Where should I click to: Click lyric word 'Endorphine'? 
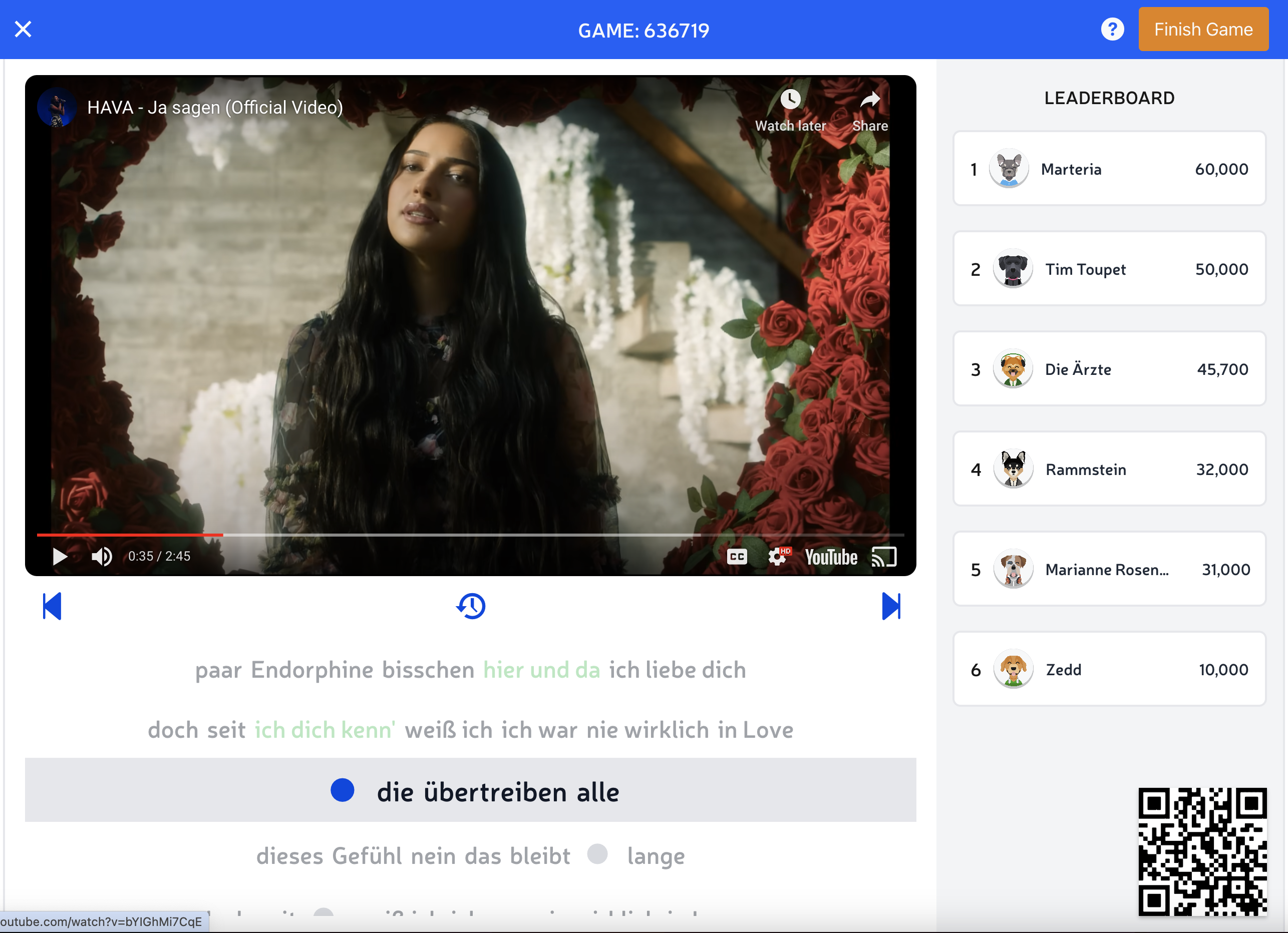312,670
